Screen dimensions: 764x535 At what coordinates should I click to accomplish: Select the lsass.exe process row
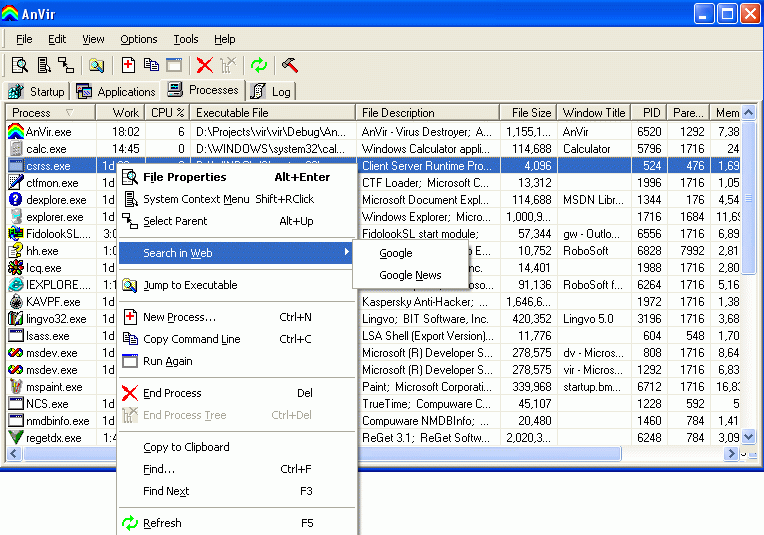[x=373, y=336]
